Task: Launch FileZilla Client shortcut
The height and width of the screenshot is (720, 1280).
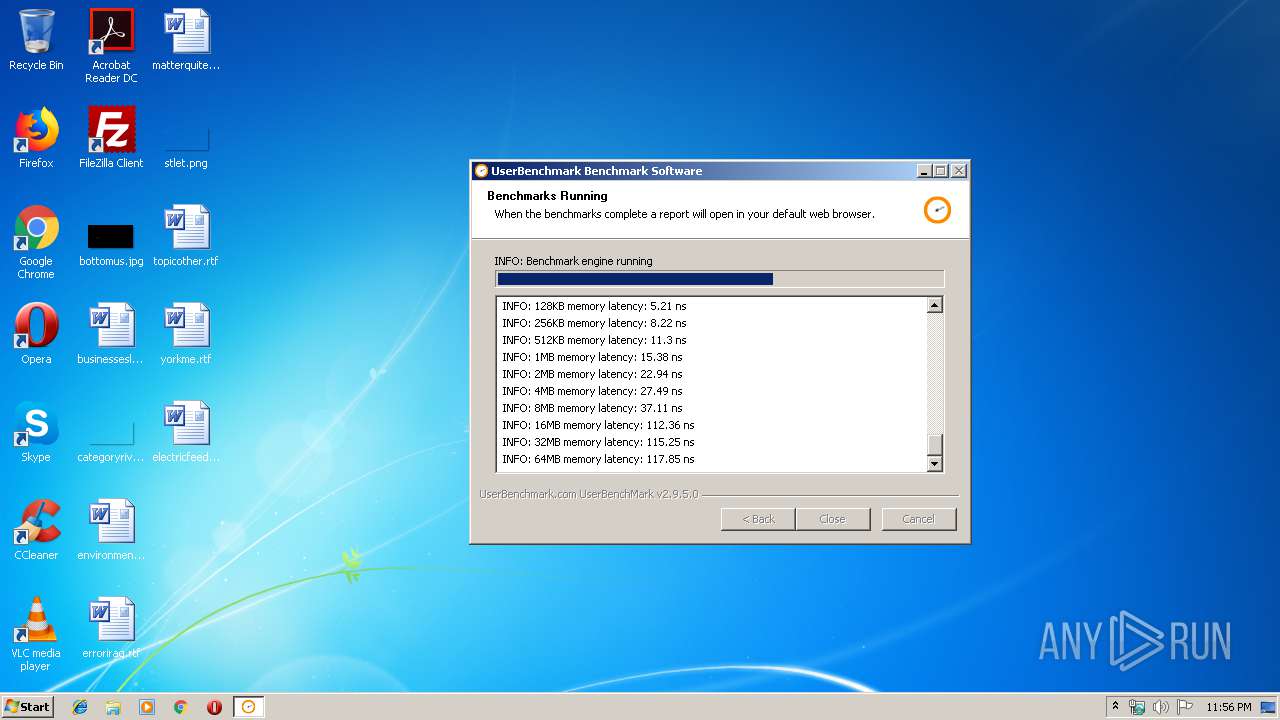Action: click(x=111, y=138)
